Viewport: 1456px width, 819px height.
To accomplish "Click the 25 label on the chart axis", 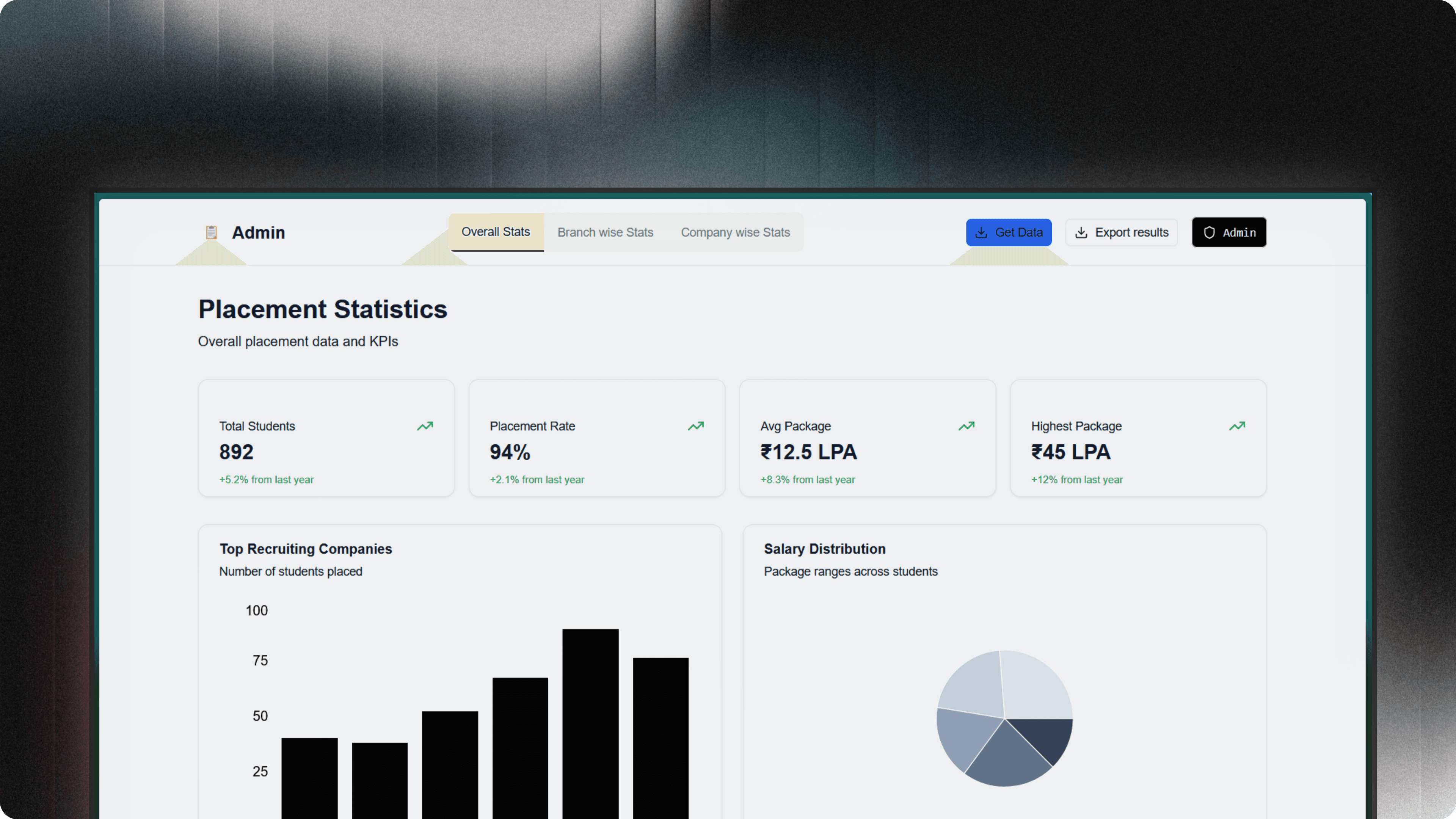I will click(260, 771).
